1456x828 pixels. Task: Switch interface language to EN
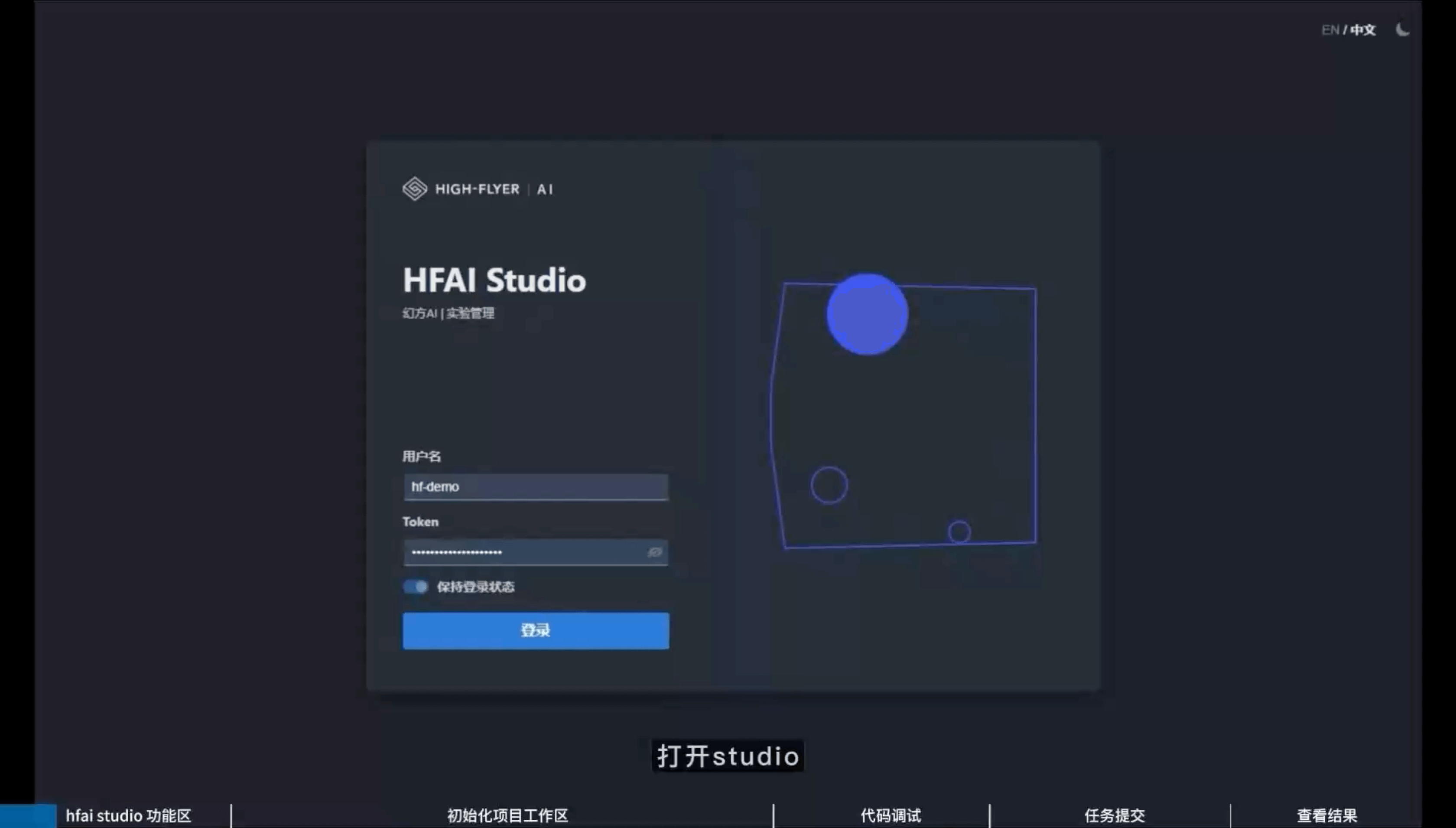(x=1330, y=29)
